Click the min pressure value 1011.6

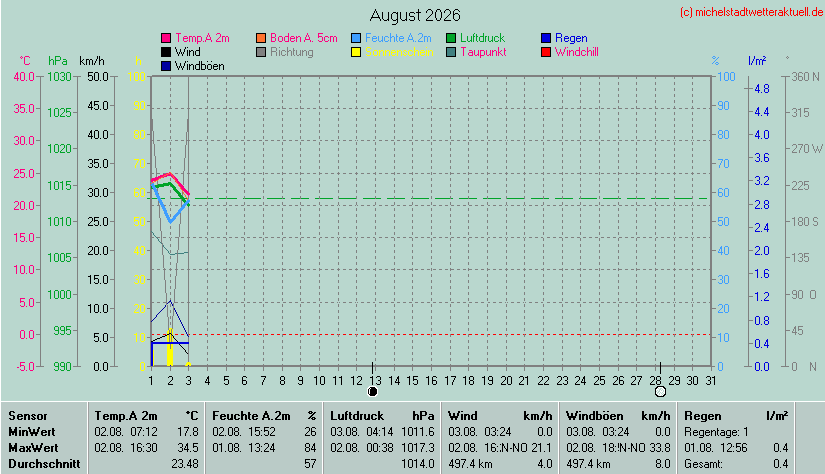pyautogui.click(x=418, y=432)
